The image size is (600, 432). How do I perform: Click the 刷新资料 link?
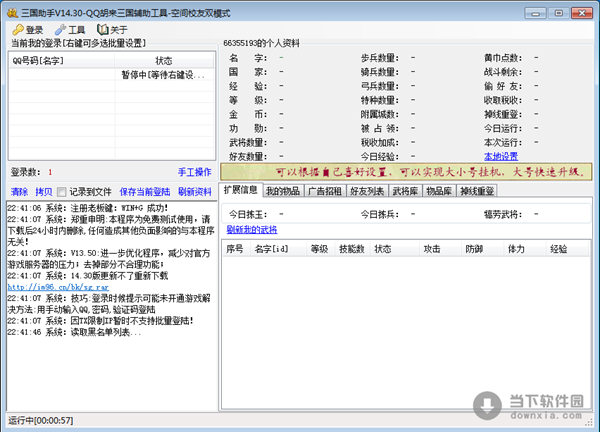point(195,192)
